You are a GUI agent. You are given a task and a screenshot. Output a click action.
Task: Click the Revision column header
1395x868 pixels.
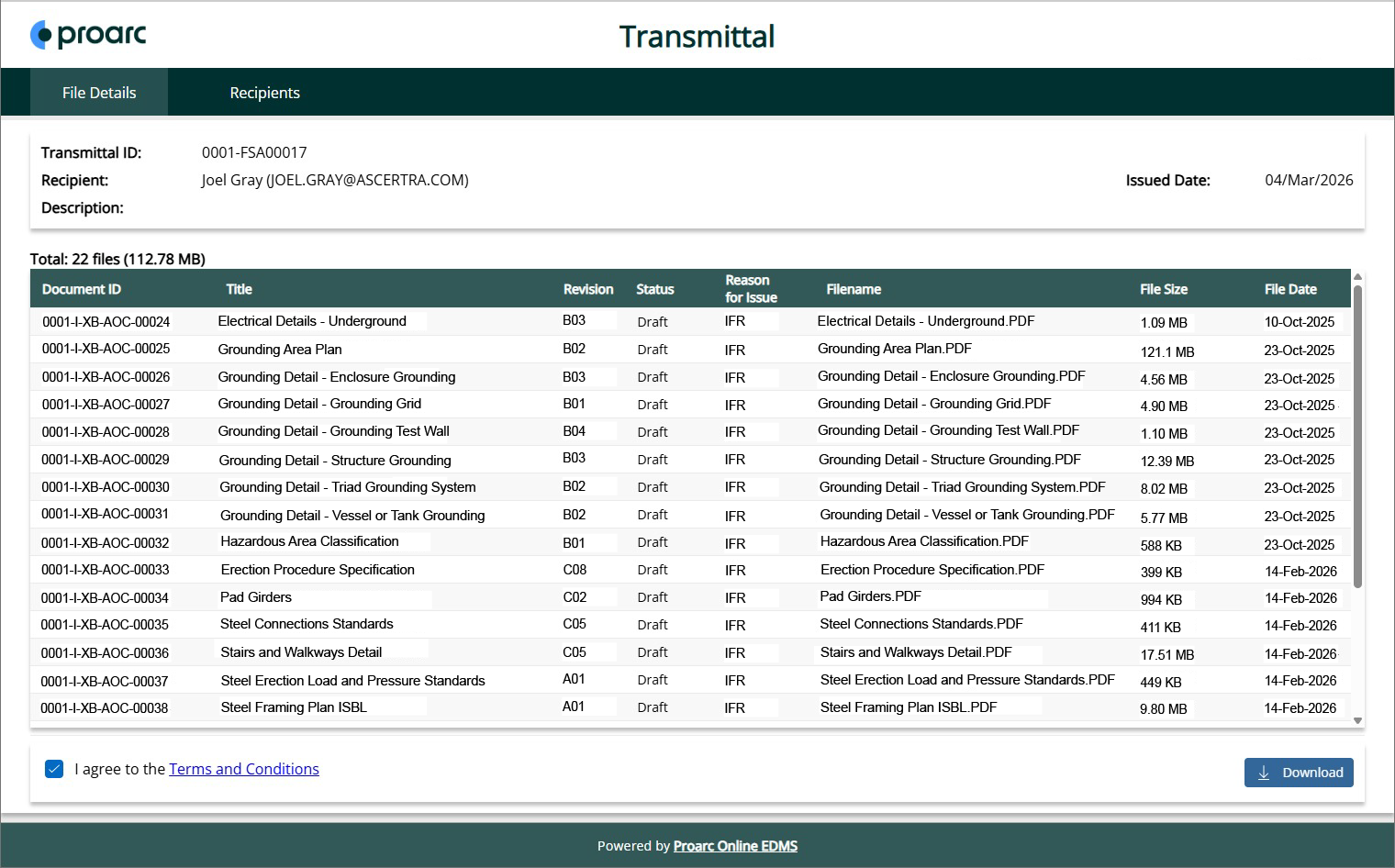tap(587, 289)
